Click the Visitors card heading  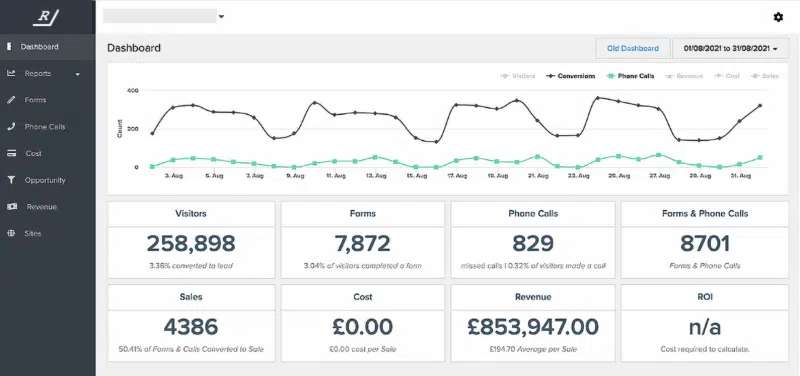[191, 213]
